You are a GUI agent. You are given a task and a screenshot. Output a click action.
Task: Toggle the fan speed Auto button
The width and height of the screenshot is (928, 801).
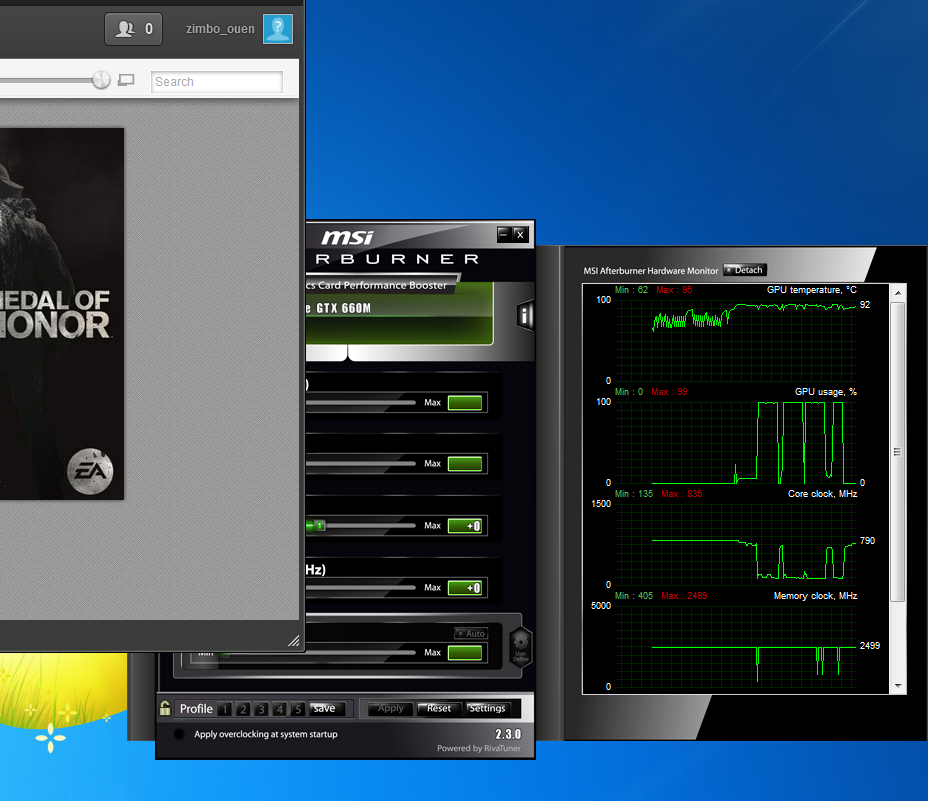point(471,633)
